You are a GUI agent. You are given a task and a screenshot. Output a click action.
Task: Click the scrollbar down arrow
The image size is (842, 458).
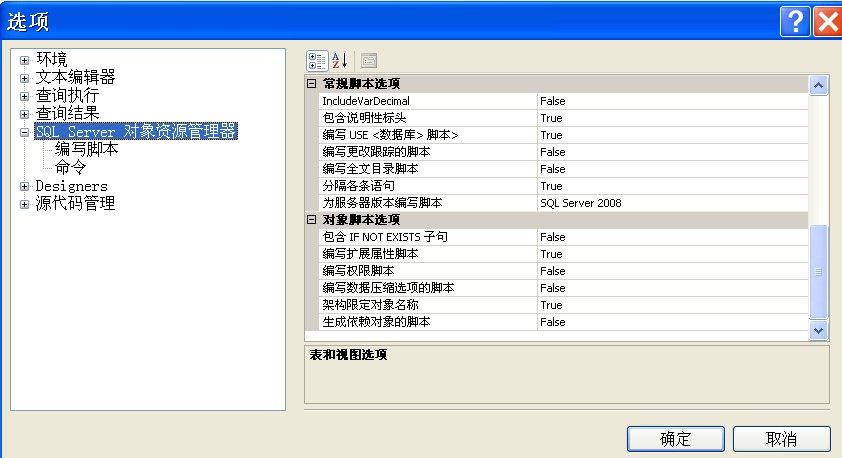coord(818,331)
